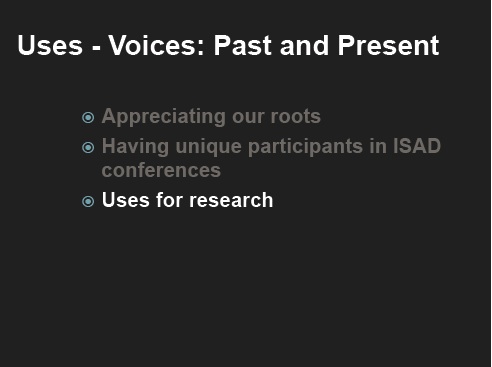Click the bullet icon beside Uses for research
492x367 pixels.
[88, 201]
